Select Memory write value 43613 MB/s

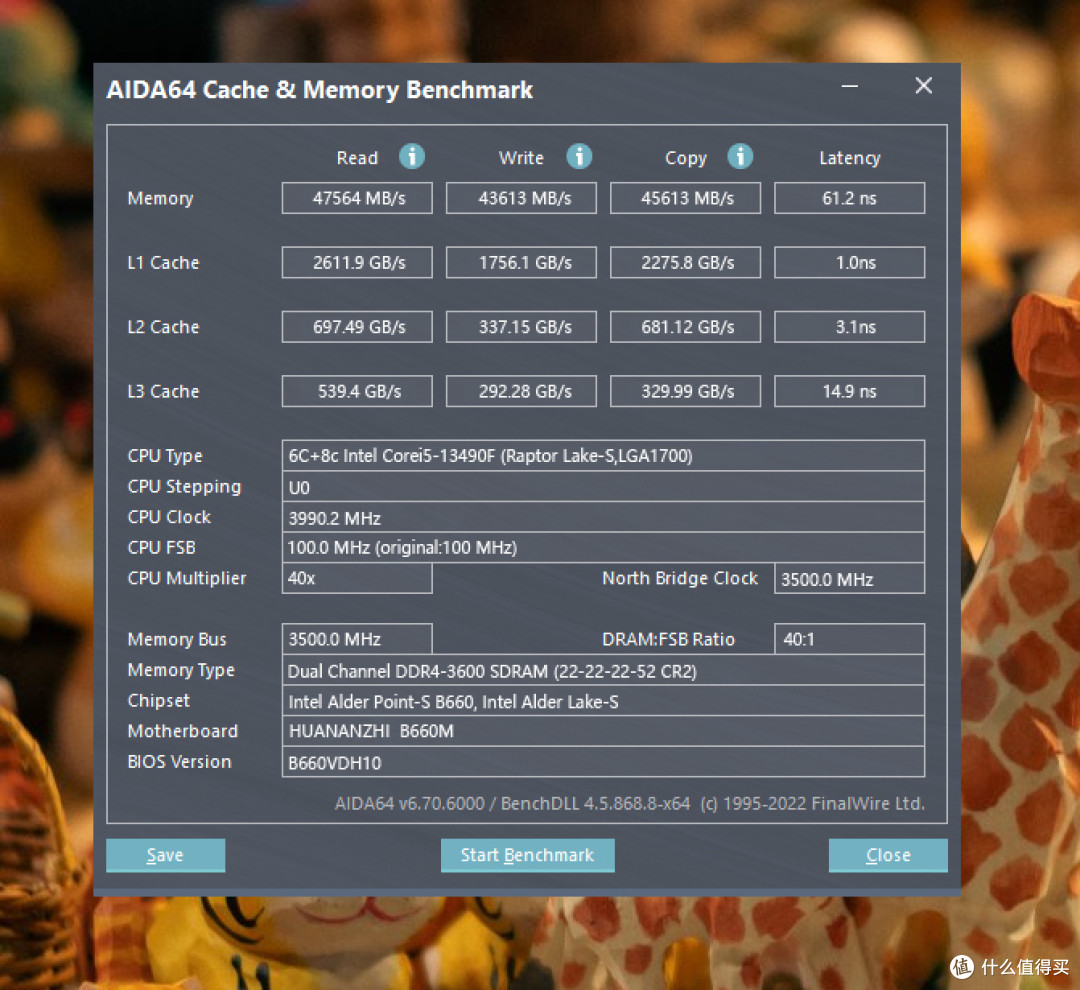pos(521,198)
